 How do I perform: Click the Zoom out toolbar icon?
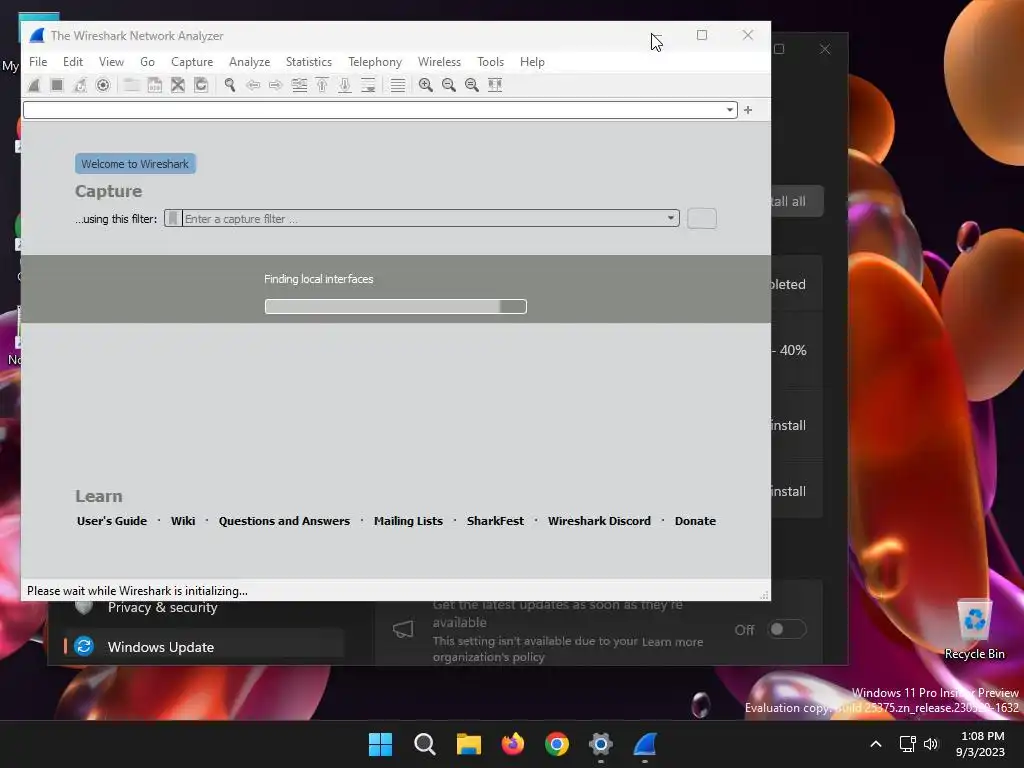pos(449,85)
